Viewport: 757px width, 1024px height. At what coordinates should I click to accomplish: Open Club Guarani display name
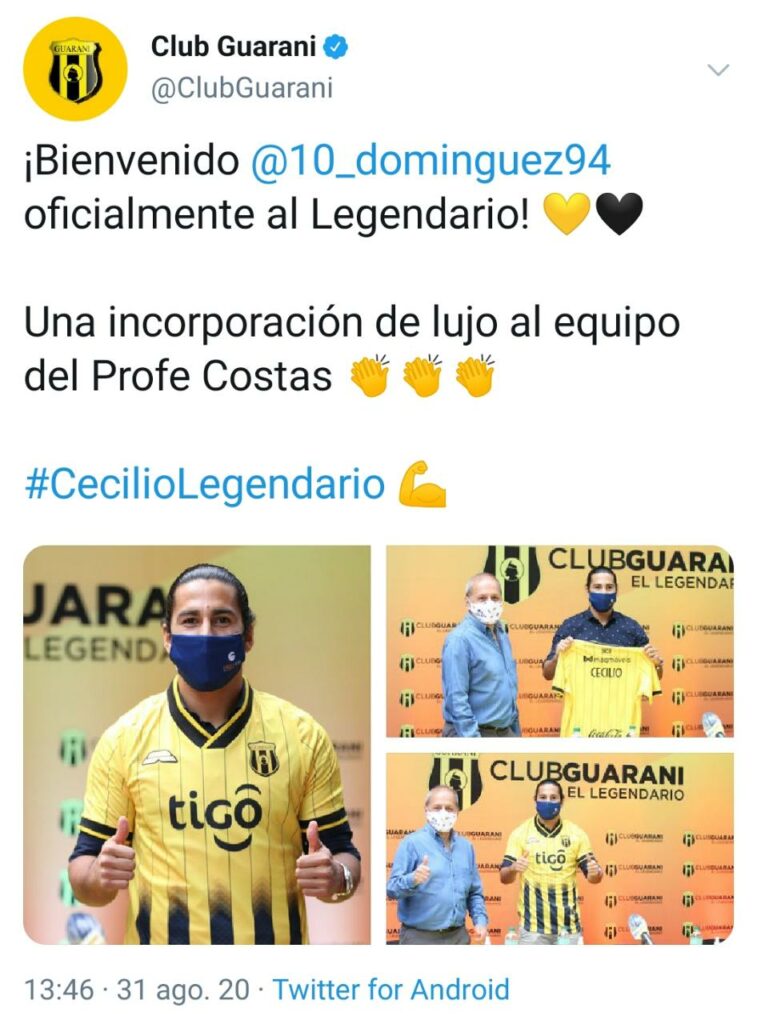[x=234, y=47]
